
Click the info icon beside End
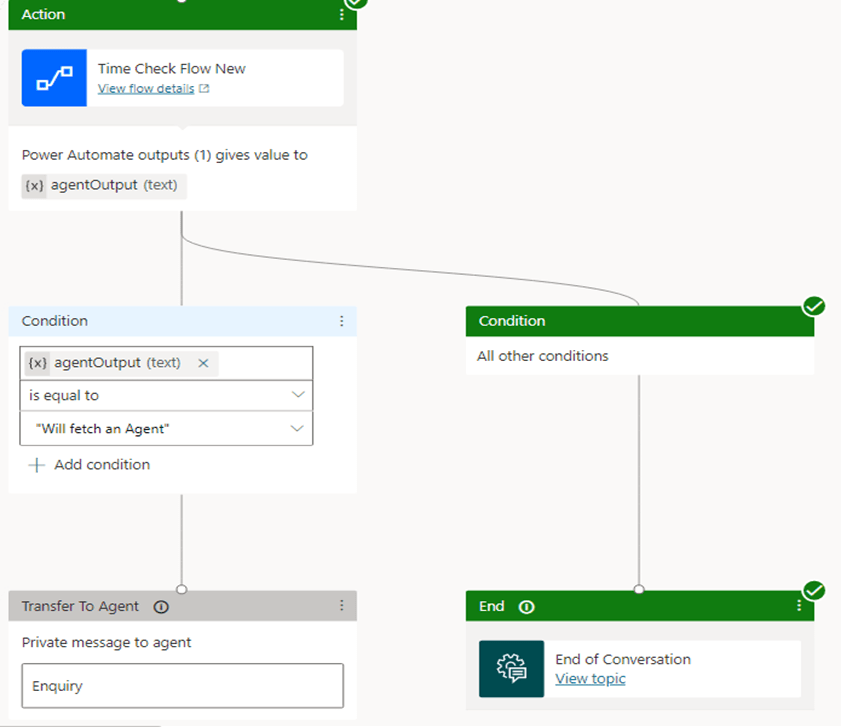point(527,607)
